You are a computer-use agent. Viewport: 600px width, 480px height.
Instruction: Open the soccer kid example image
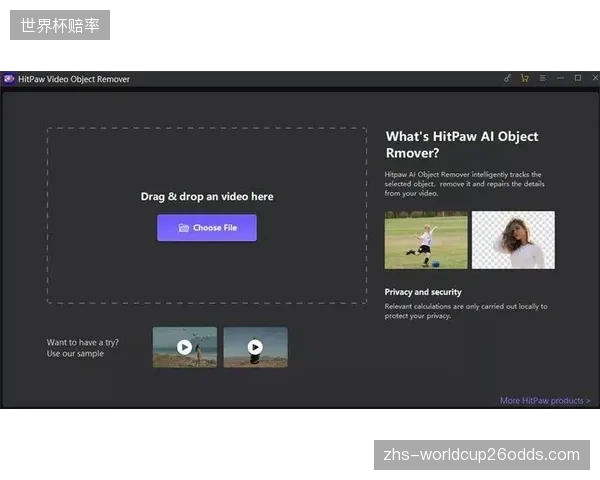(x=426, y=240)
